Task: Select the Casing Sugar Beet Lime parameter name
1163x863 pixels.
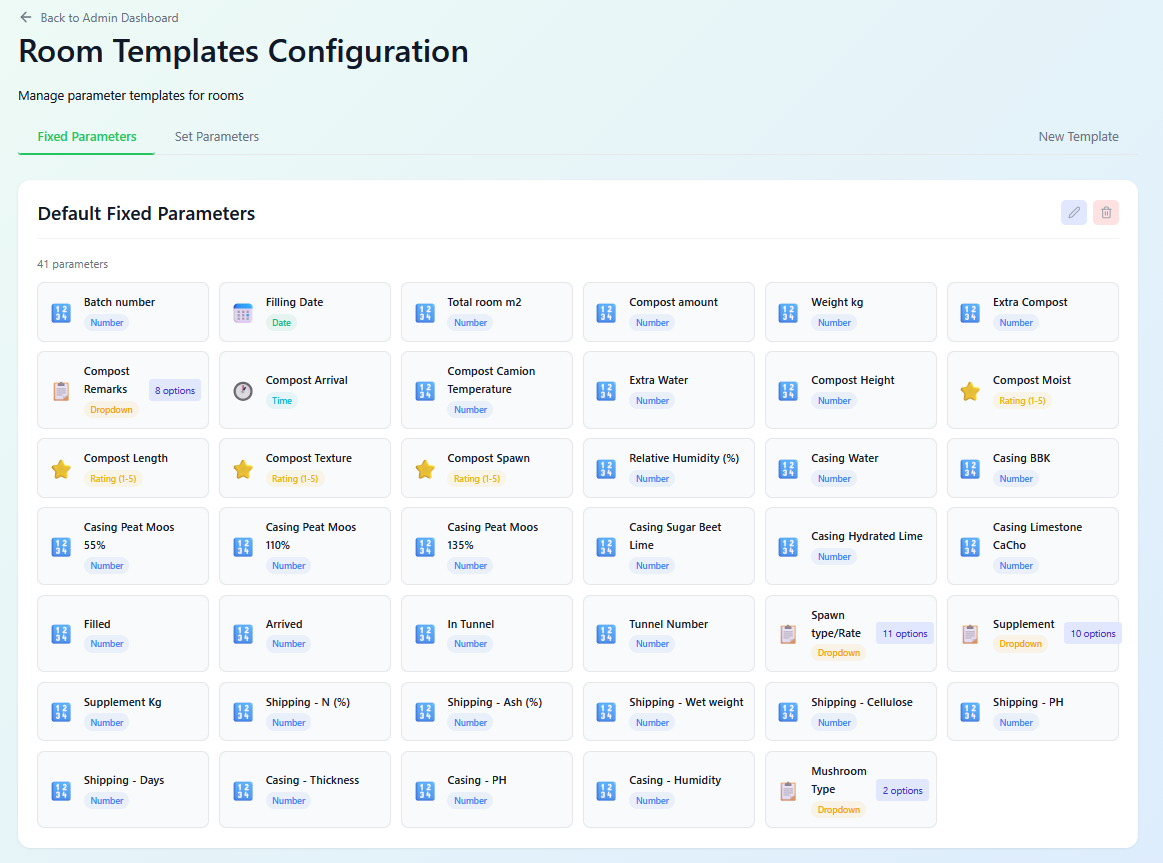Action: tap(675, 536)
